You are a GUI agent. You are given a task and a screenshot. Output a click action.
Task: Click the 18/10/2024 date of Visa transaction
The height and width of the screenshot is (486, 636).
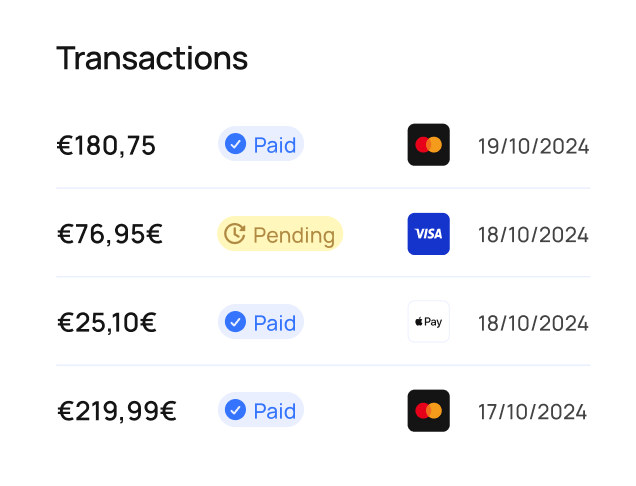(x=533, y=235)
